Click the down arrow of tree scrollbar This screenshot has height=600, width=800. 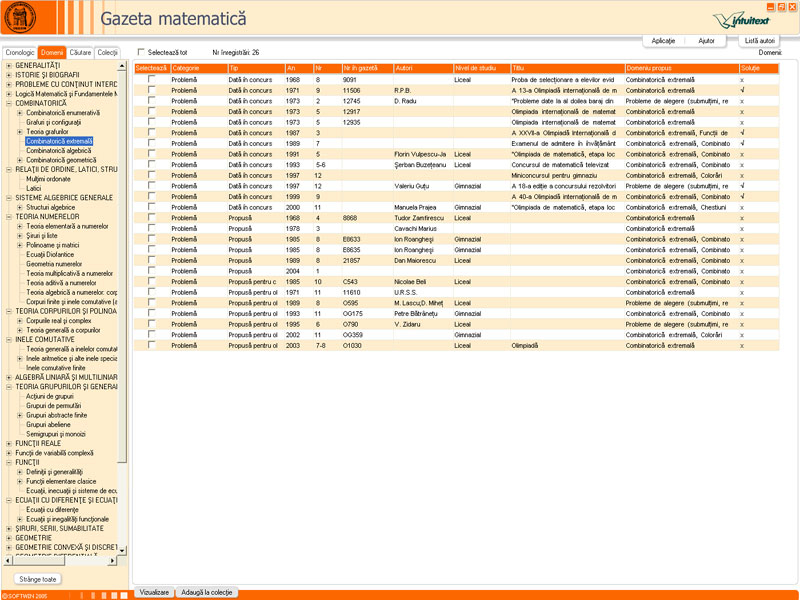pos(122,551)
